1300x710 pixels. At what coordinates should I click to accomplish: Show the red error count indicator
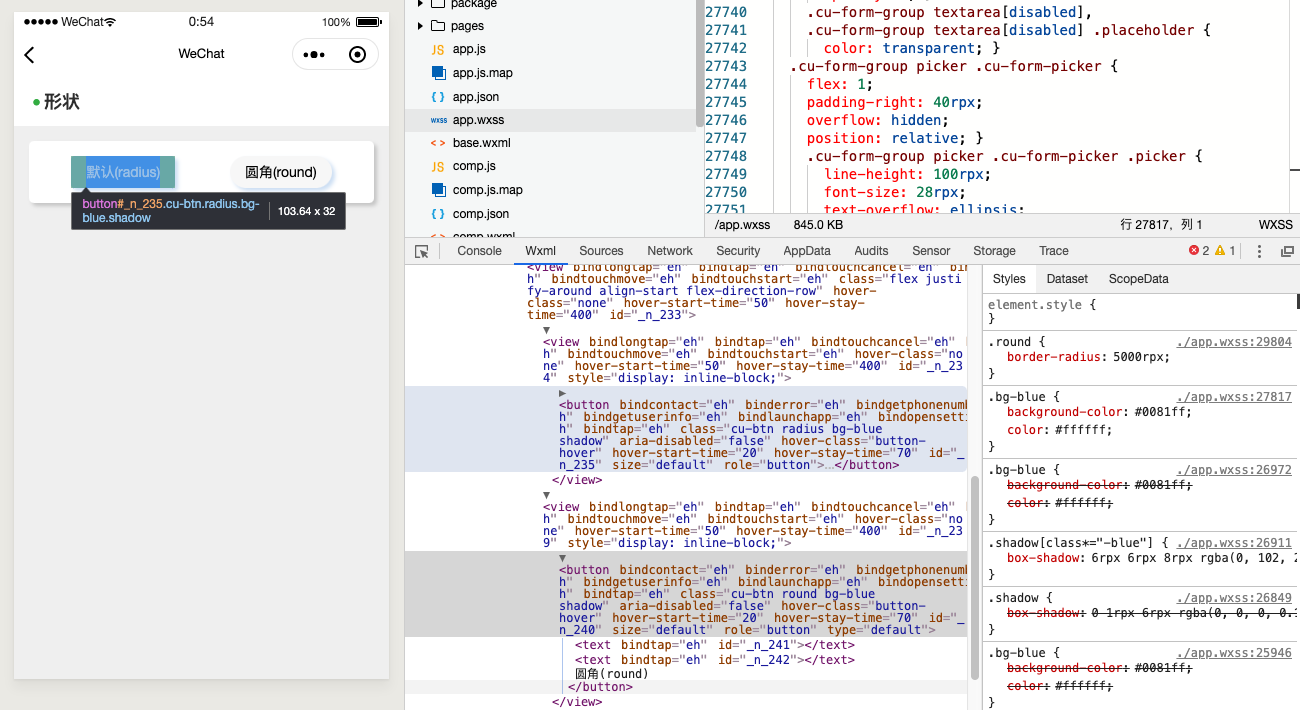1199,251
